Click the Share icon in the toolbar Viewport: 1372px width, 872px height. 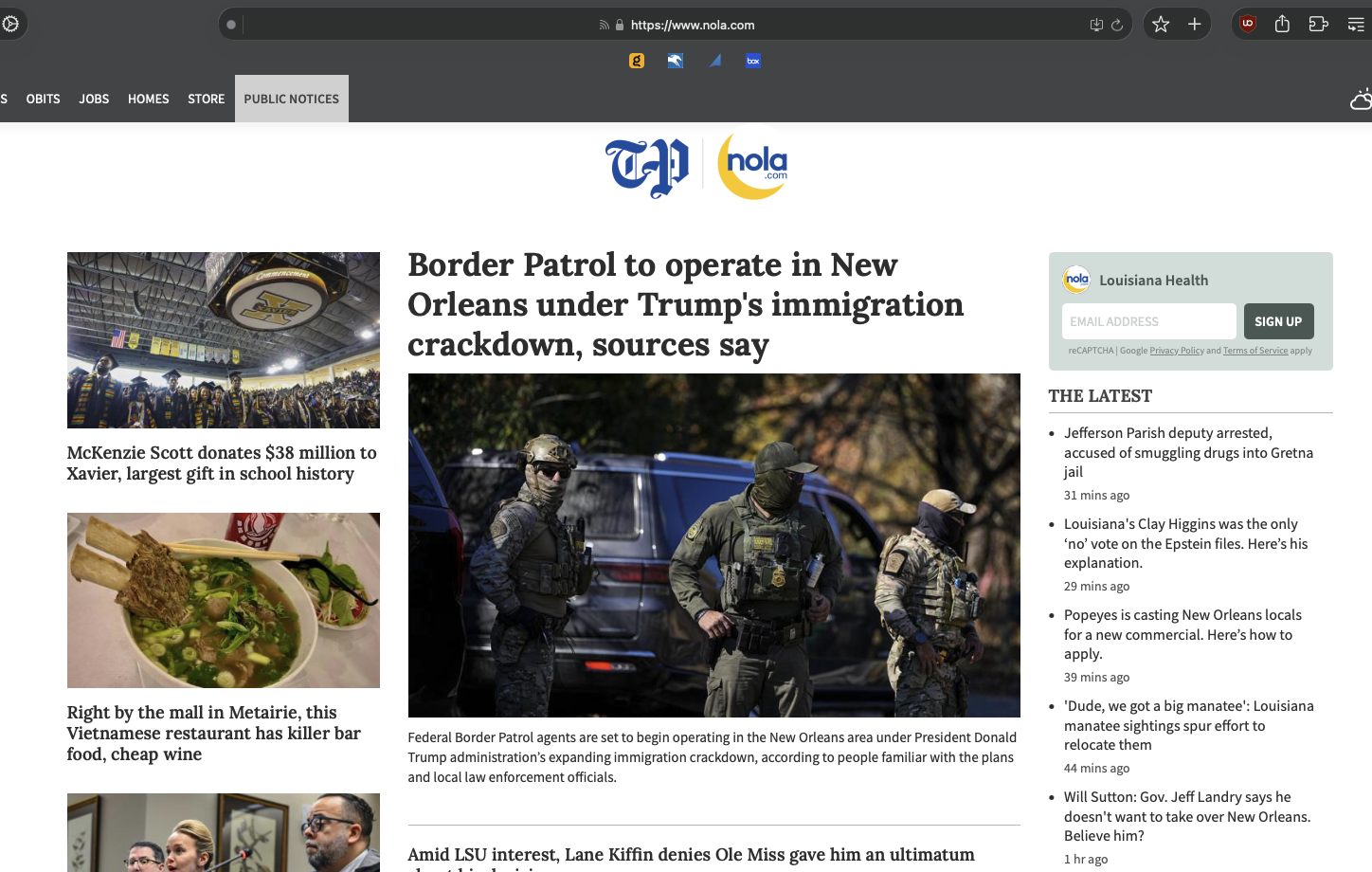1282,25
